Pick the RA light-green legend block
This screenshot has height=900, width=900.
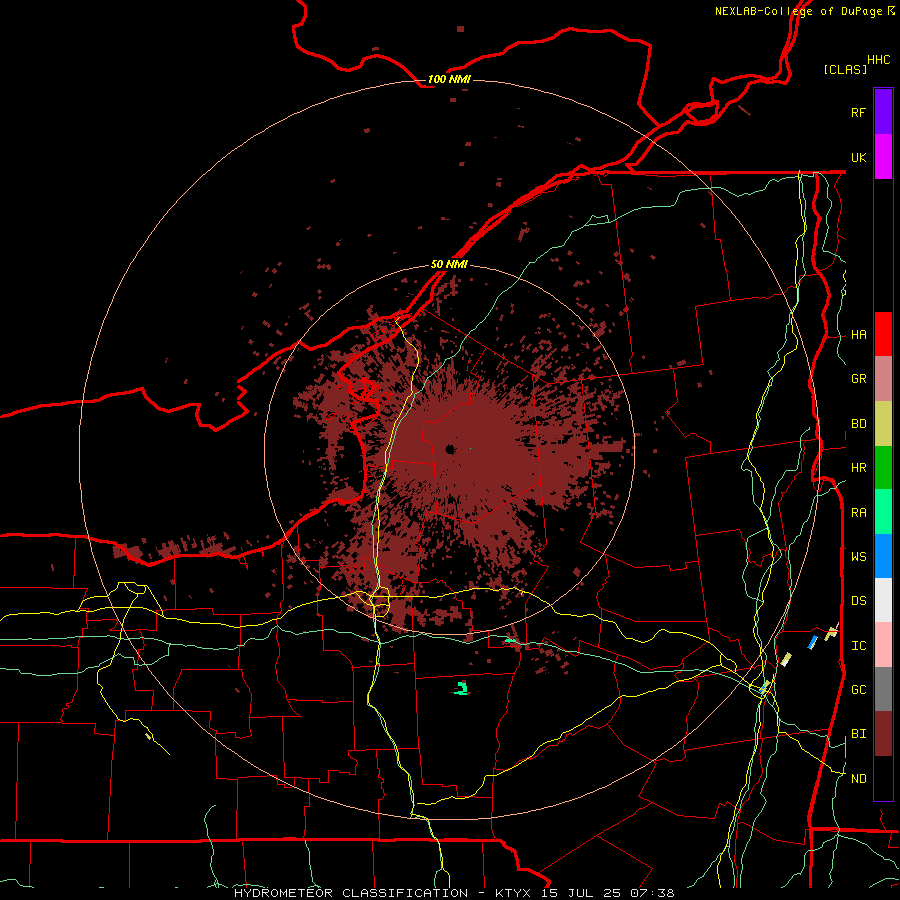pos(883,512)
